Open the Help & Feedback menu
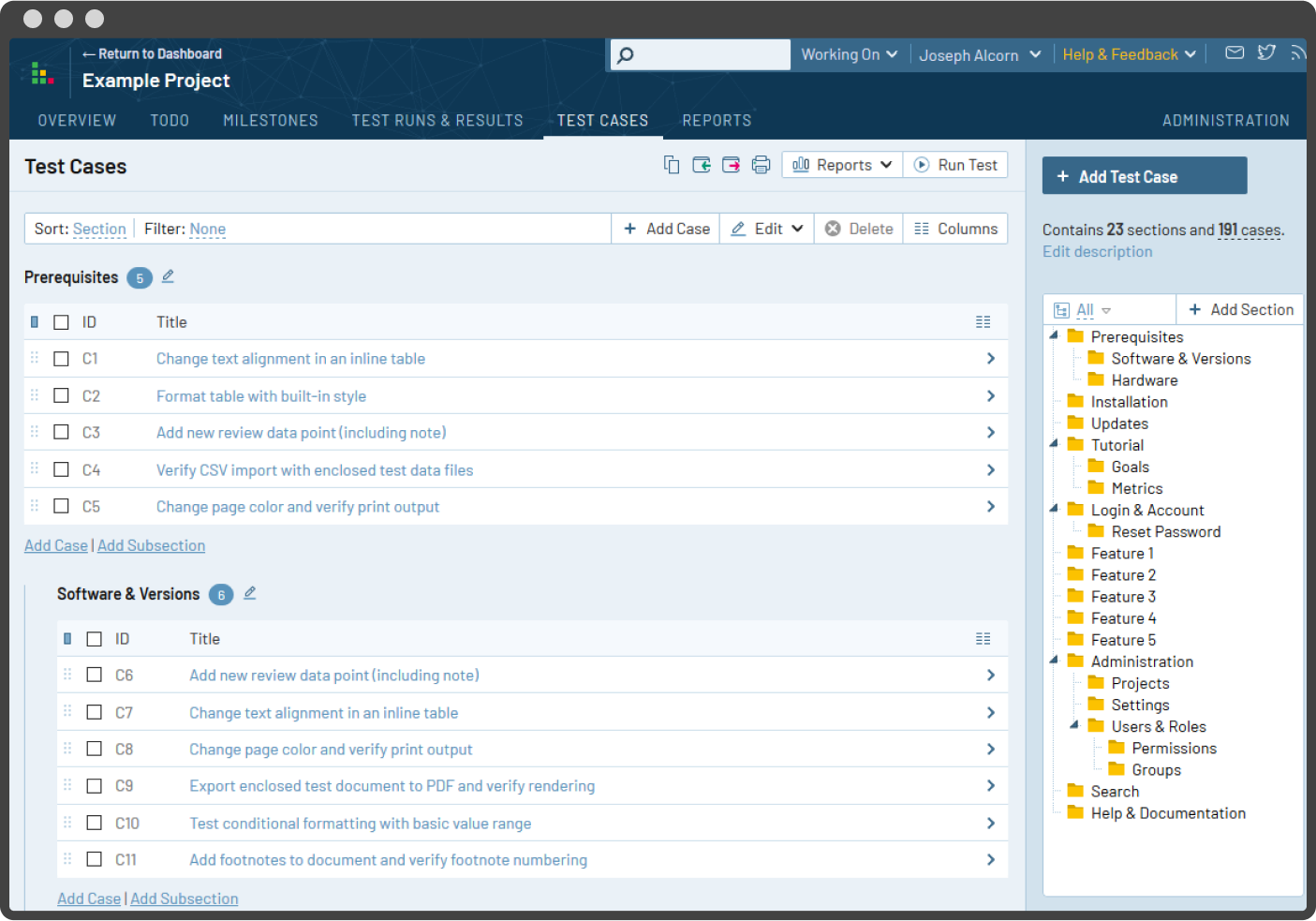 coord(1128,53)
